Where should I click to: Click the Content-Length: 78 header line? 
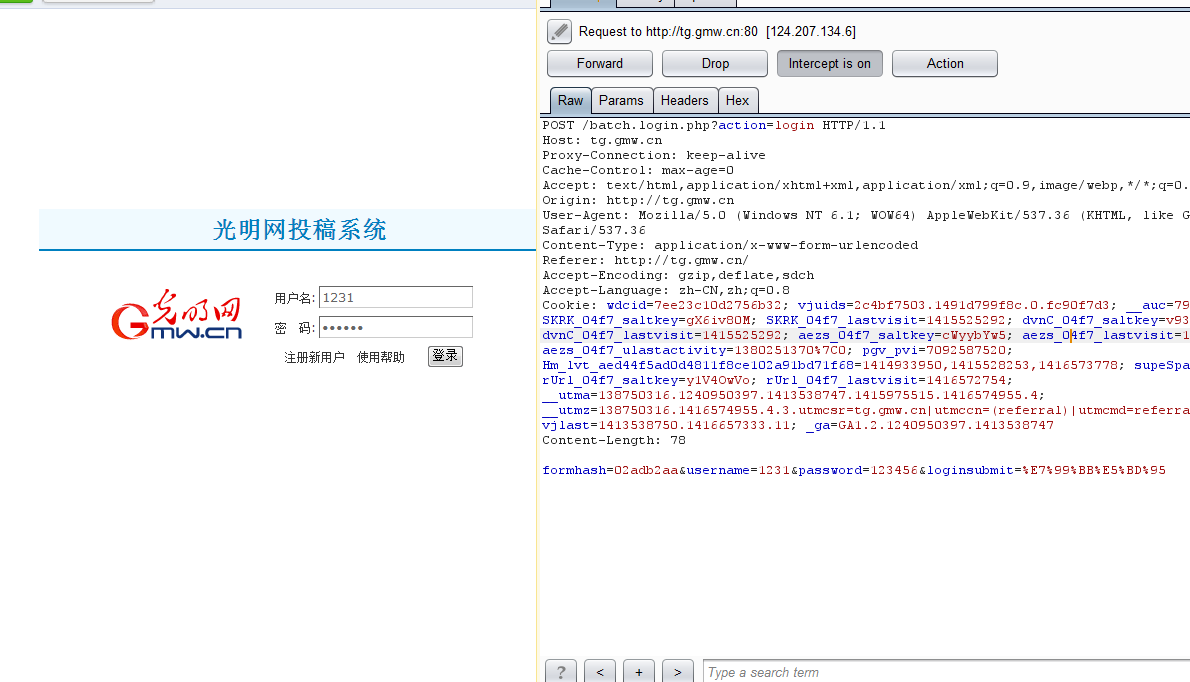point(613,440)
